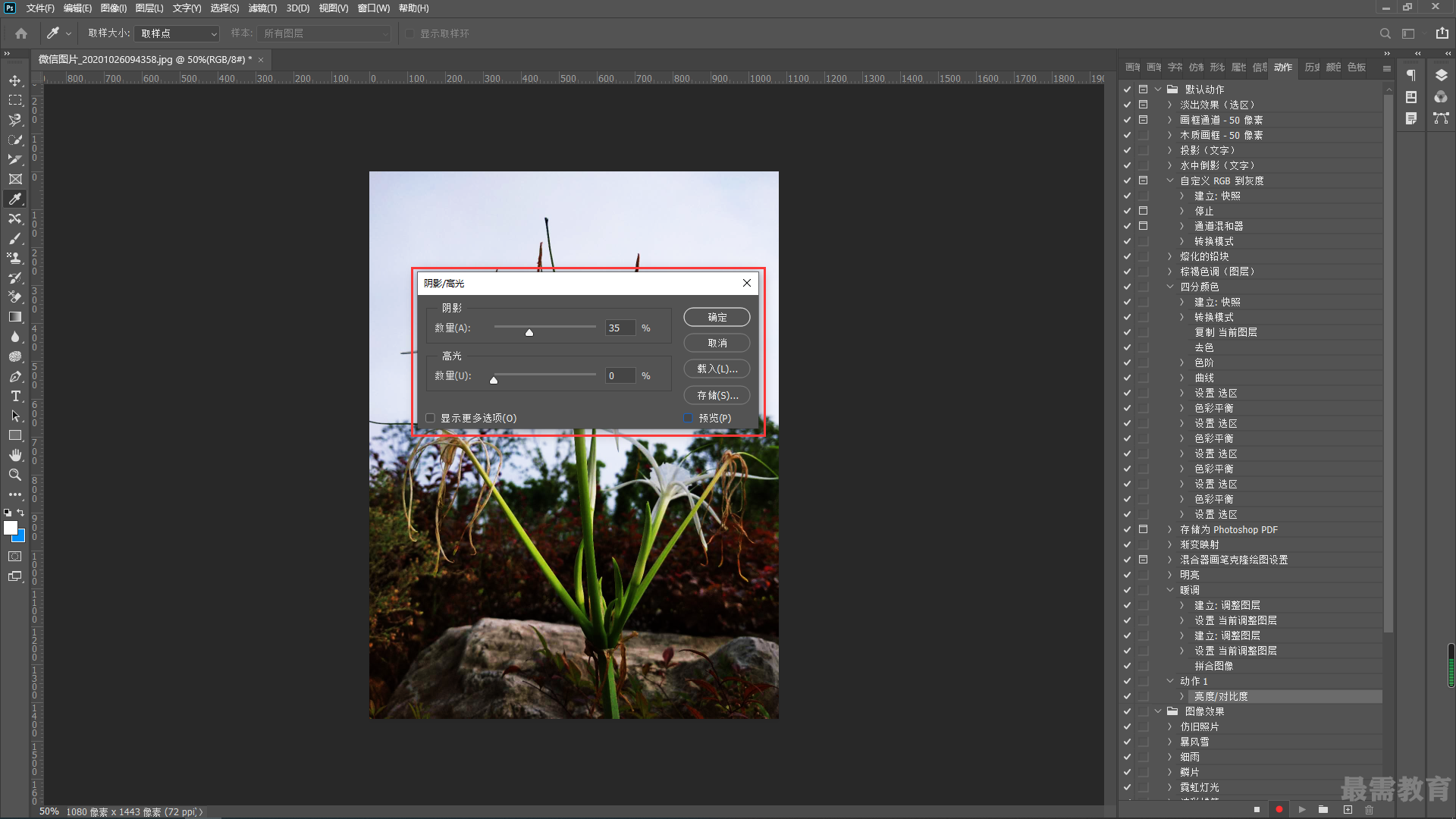Switch to the 色板 panel tab
Screen dimensions: 1456x819
tap(1357, 67)
